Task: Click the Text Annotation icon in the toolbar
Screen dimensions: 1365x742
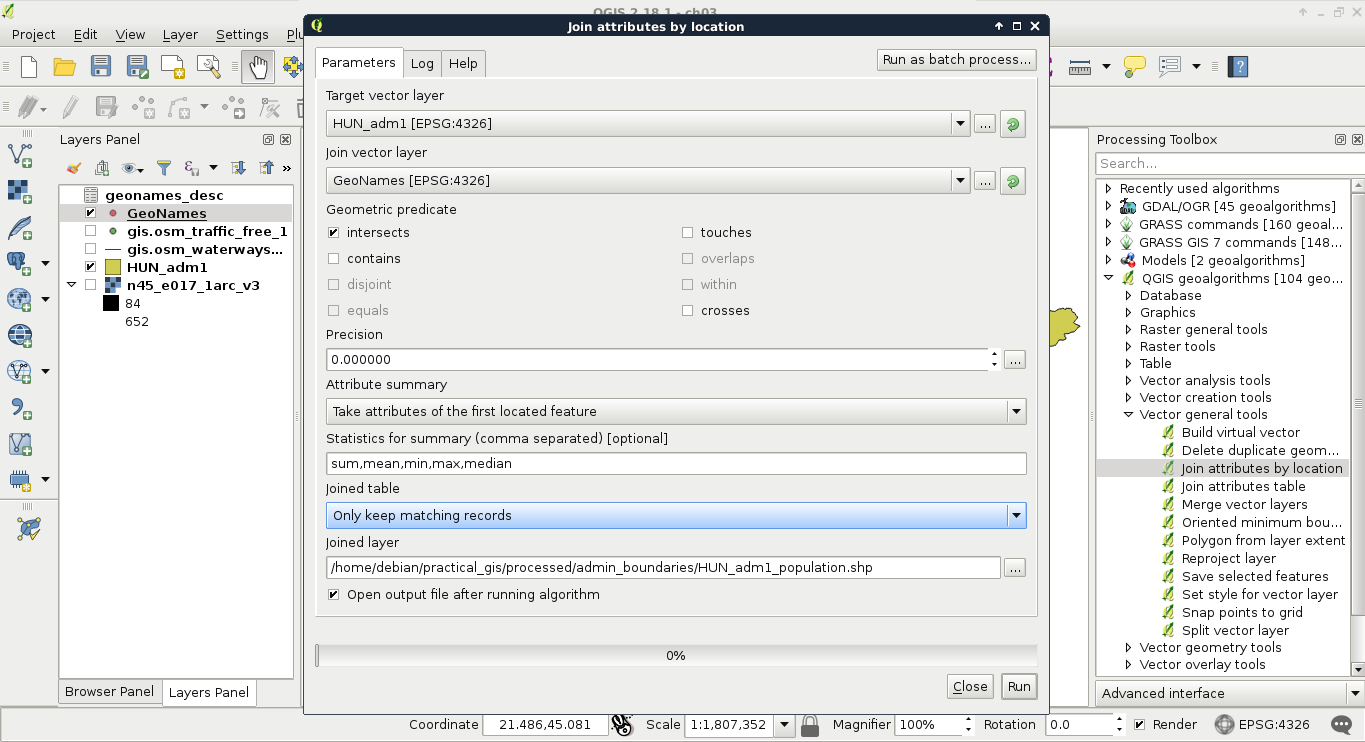Action: [1170, 67]
